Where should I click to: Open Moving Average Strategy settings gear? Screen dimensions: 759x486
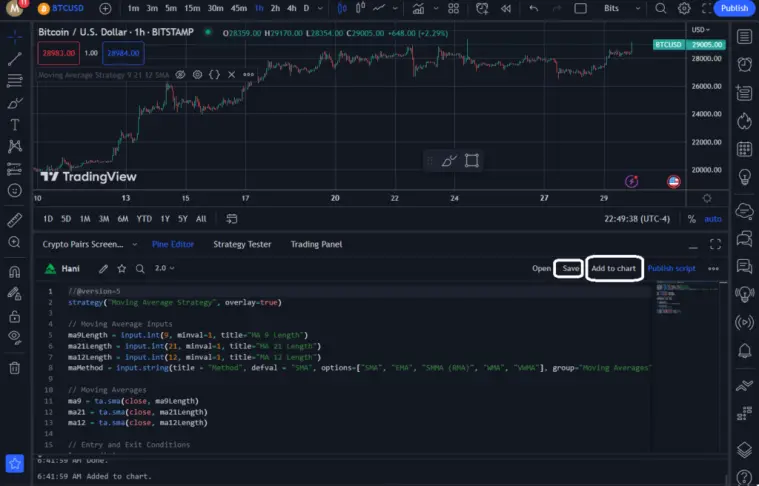[x=197, y=75]
